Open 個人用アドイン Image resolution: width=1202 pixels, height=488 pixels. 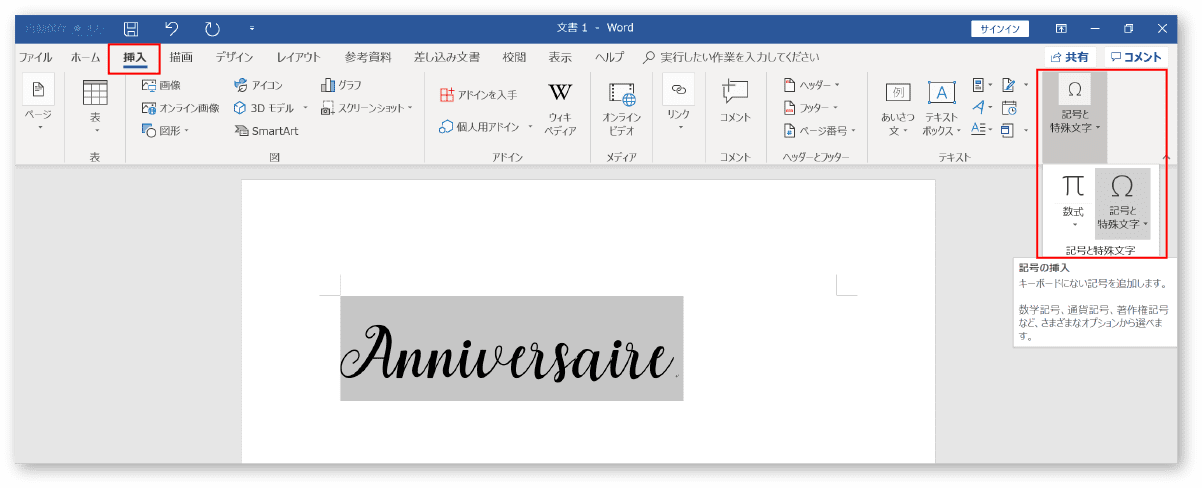pos(480,126)
